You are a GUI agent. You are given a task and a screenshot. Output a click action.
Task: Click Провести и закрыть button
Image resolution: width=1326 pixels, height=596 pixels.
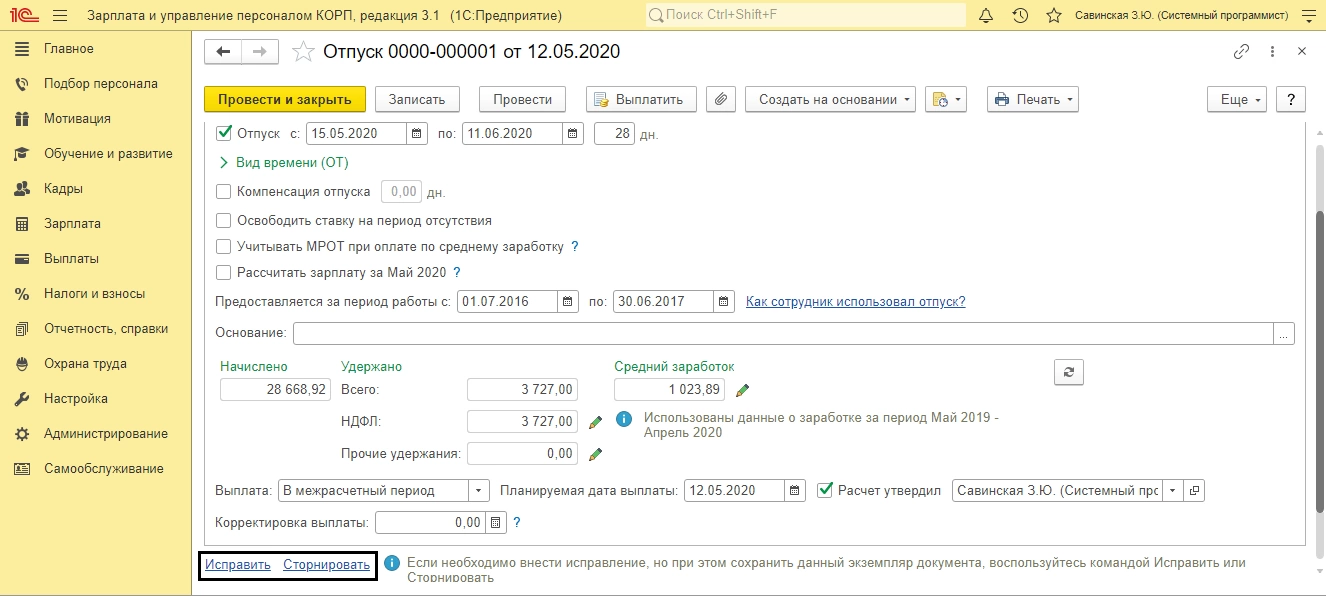click(x=285, y=99)
